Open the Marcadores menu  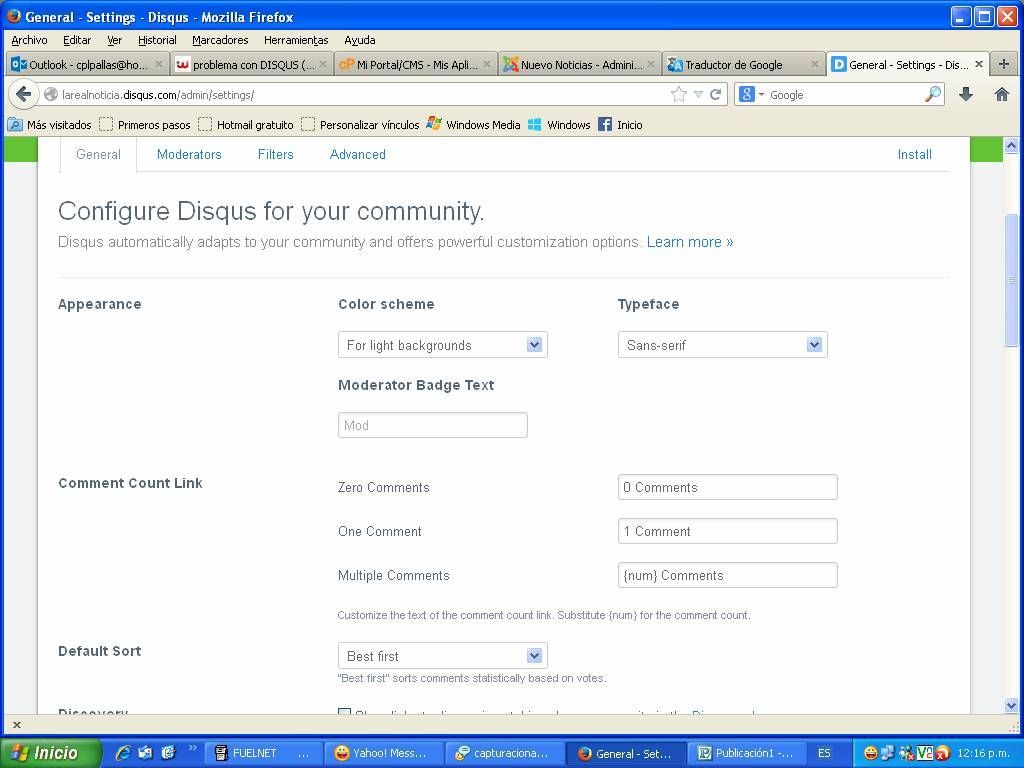220,40
